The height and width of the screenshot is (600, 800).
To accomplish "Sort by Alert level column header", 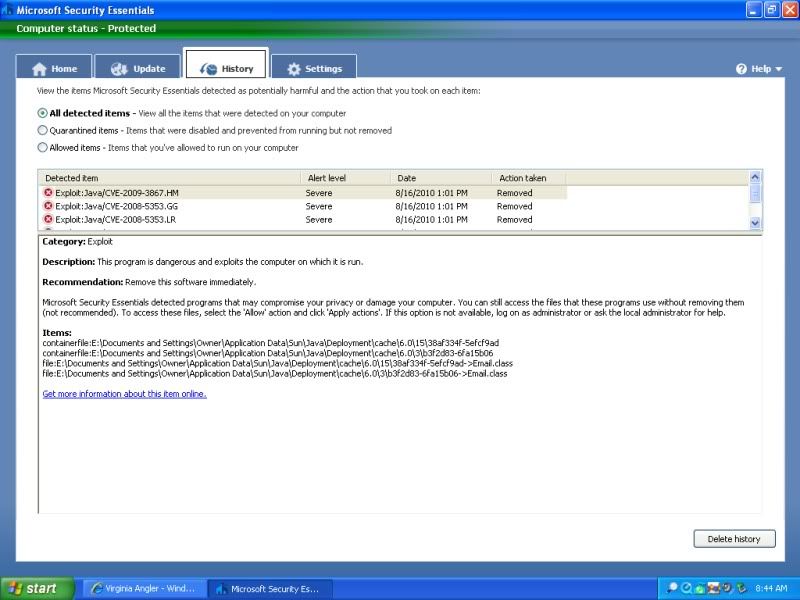I will point(345,178).
